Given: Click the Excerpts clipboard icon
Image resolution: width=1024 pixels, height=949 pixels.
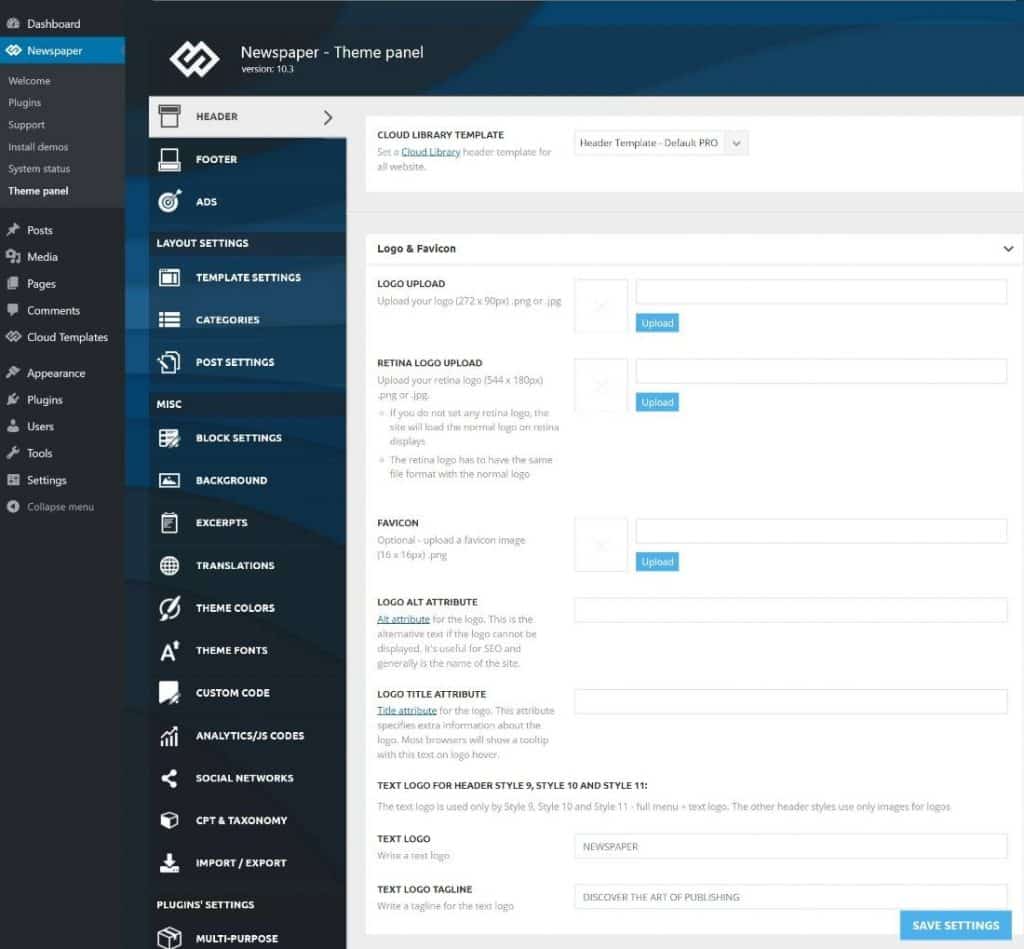Looking at the screenshot, I should (x=169, y=523).
